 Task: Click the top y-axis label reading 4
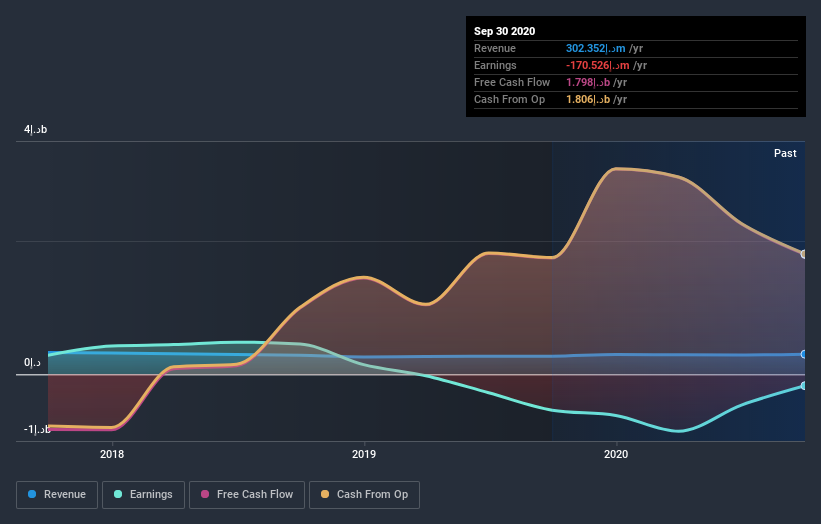(36, 129)
